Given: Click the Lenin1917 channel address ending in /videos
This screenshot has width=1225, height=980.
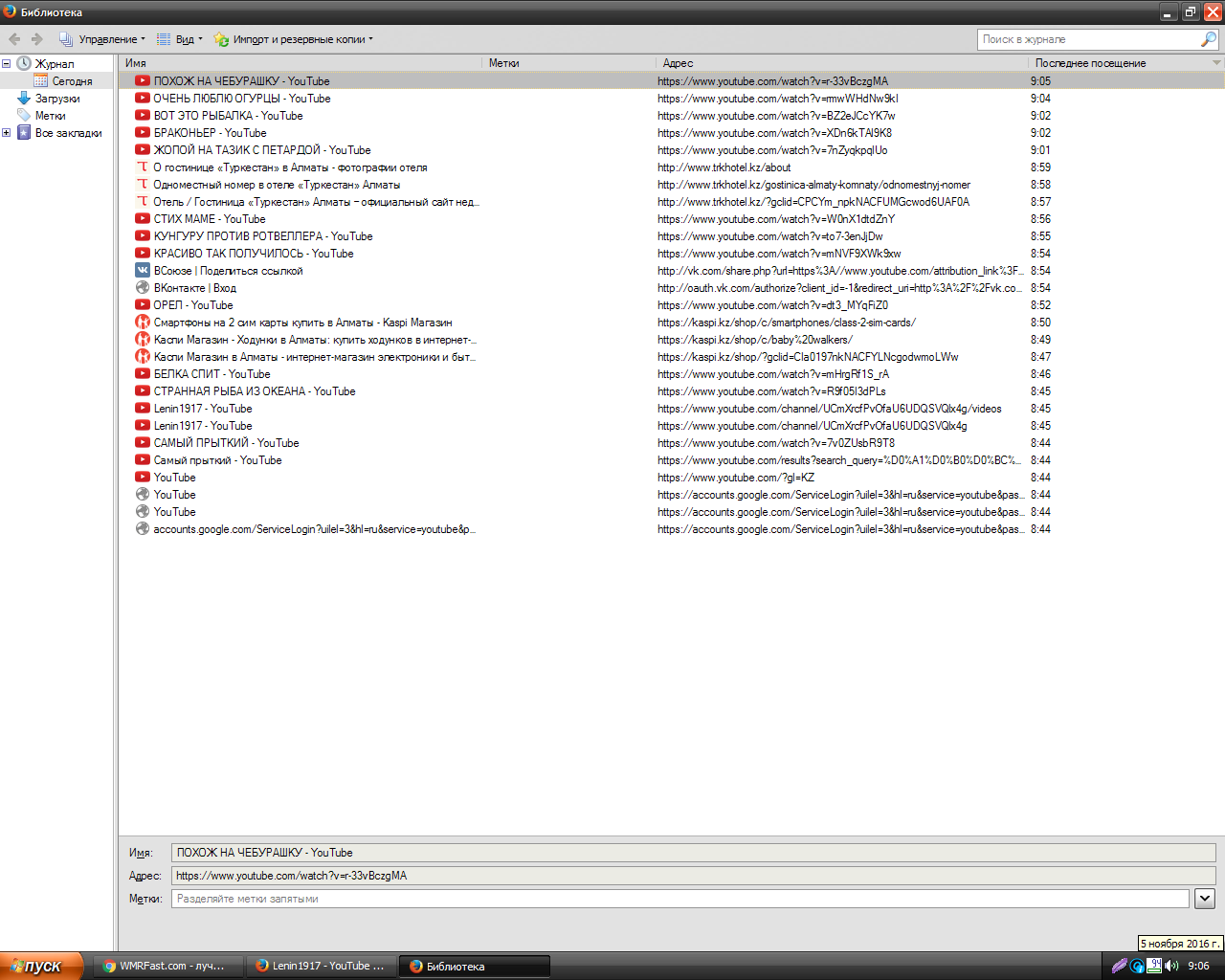Looking at the screenshot, I should click(830, 409).
